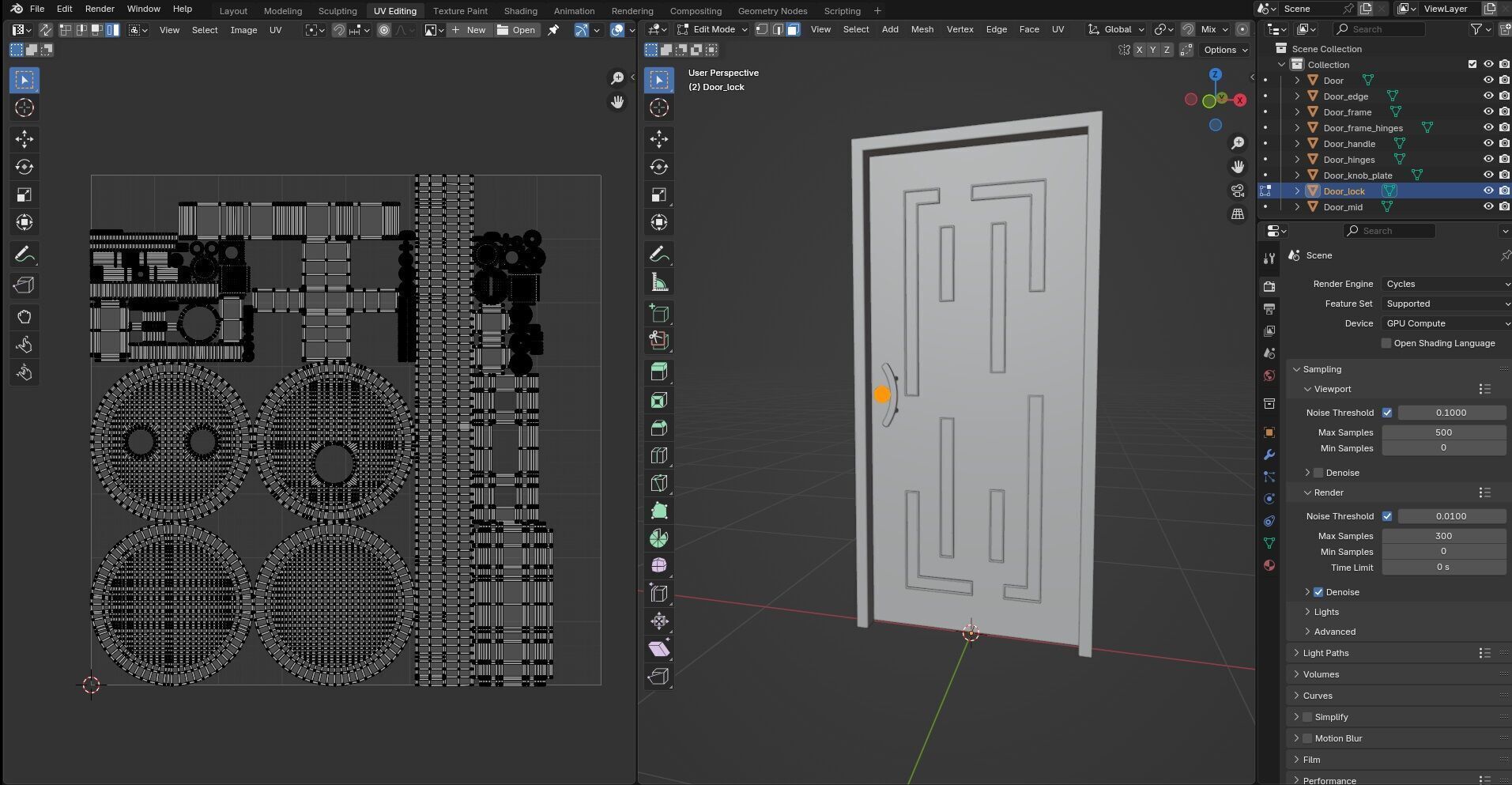
Task: Select the Extrude Region tool
Action: tap(659, 372)
